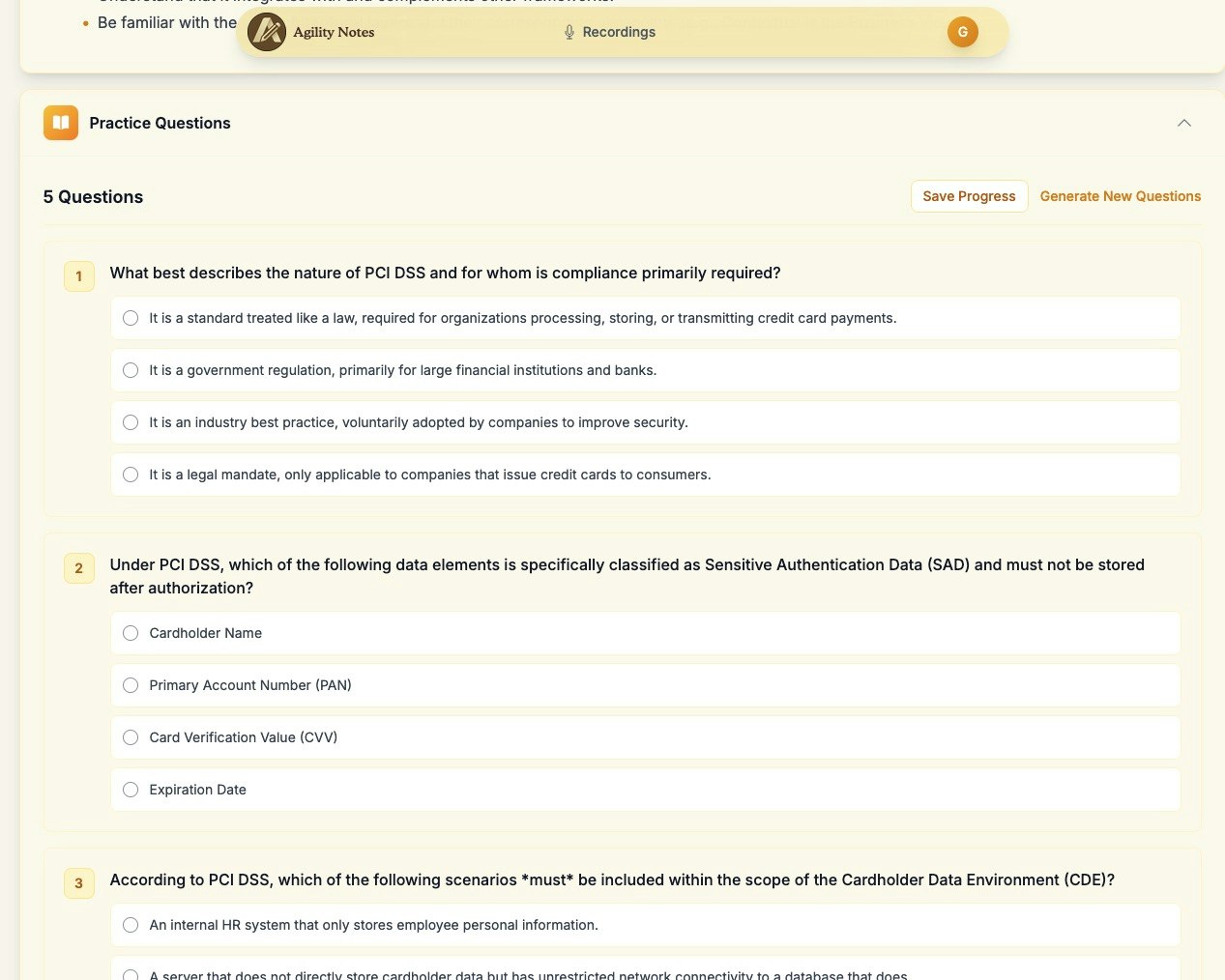Click the Recordings microphone icon
This screenshot has height=980, width=1225.
569,32
